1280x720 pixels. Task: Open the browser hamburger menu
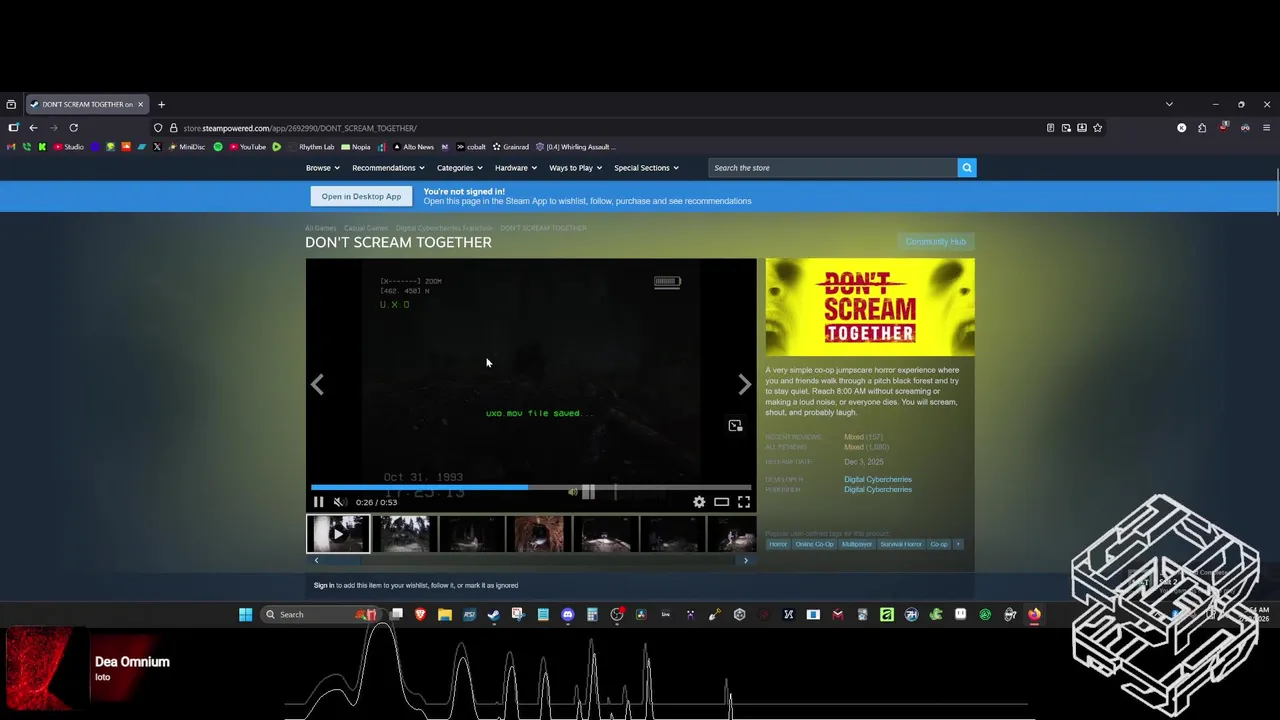click(1266, 128)
